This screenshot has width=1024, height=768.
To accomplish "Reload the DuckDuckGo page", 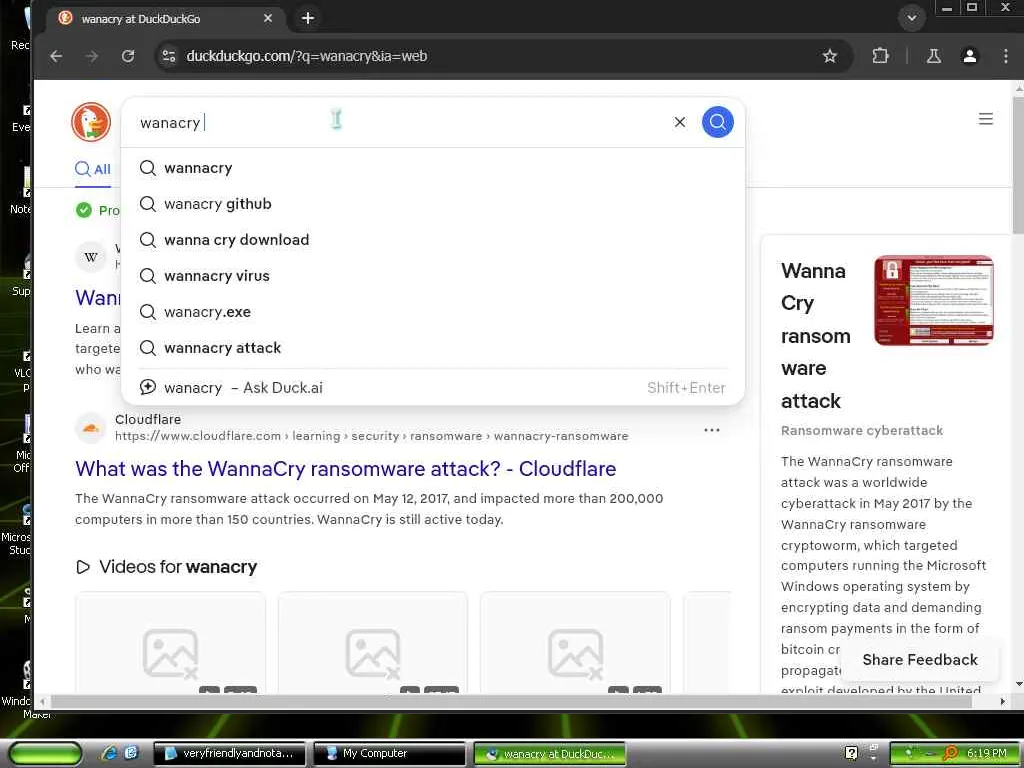I will pos(128,56).
